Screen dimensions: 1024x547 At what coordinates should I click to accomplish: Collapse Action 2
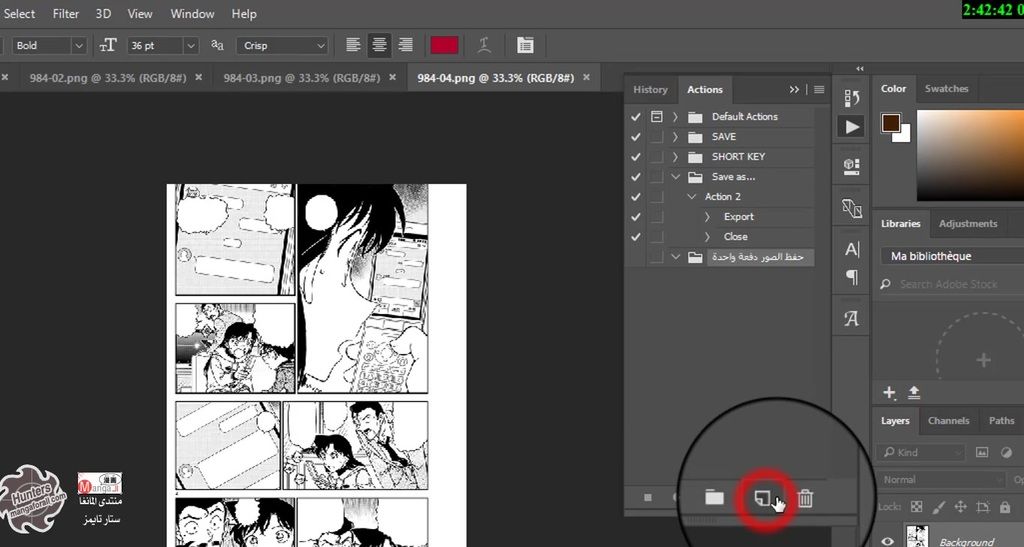[x=692, y=196]
